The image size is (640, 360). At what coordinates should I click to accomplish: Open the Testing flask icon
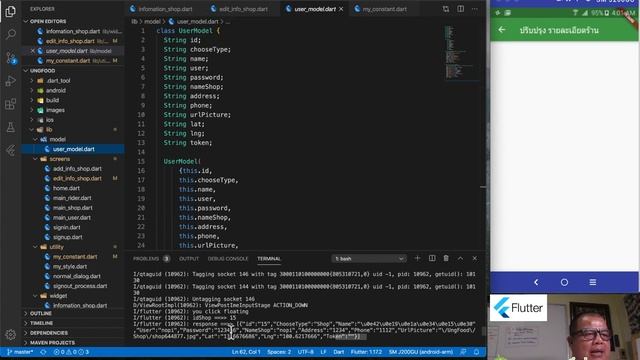pos(11,127)
